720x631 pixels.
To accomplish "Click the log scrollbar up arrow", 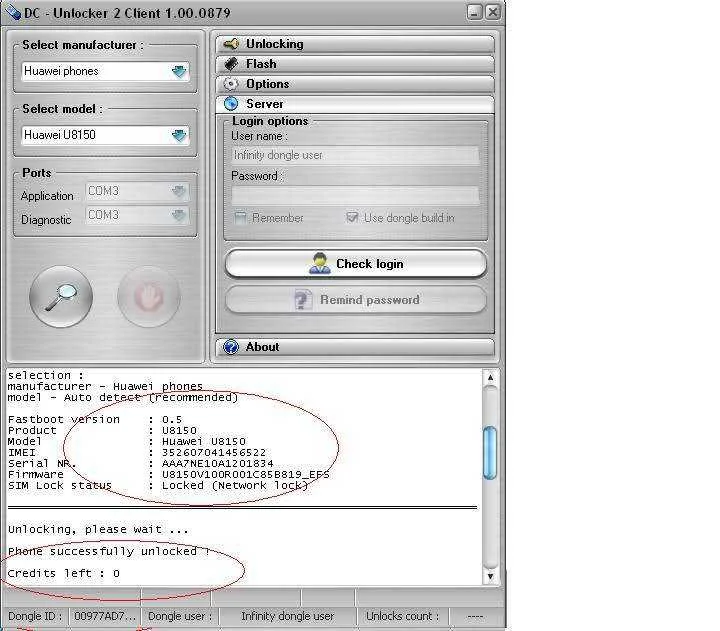I will (490, 377).
